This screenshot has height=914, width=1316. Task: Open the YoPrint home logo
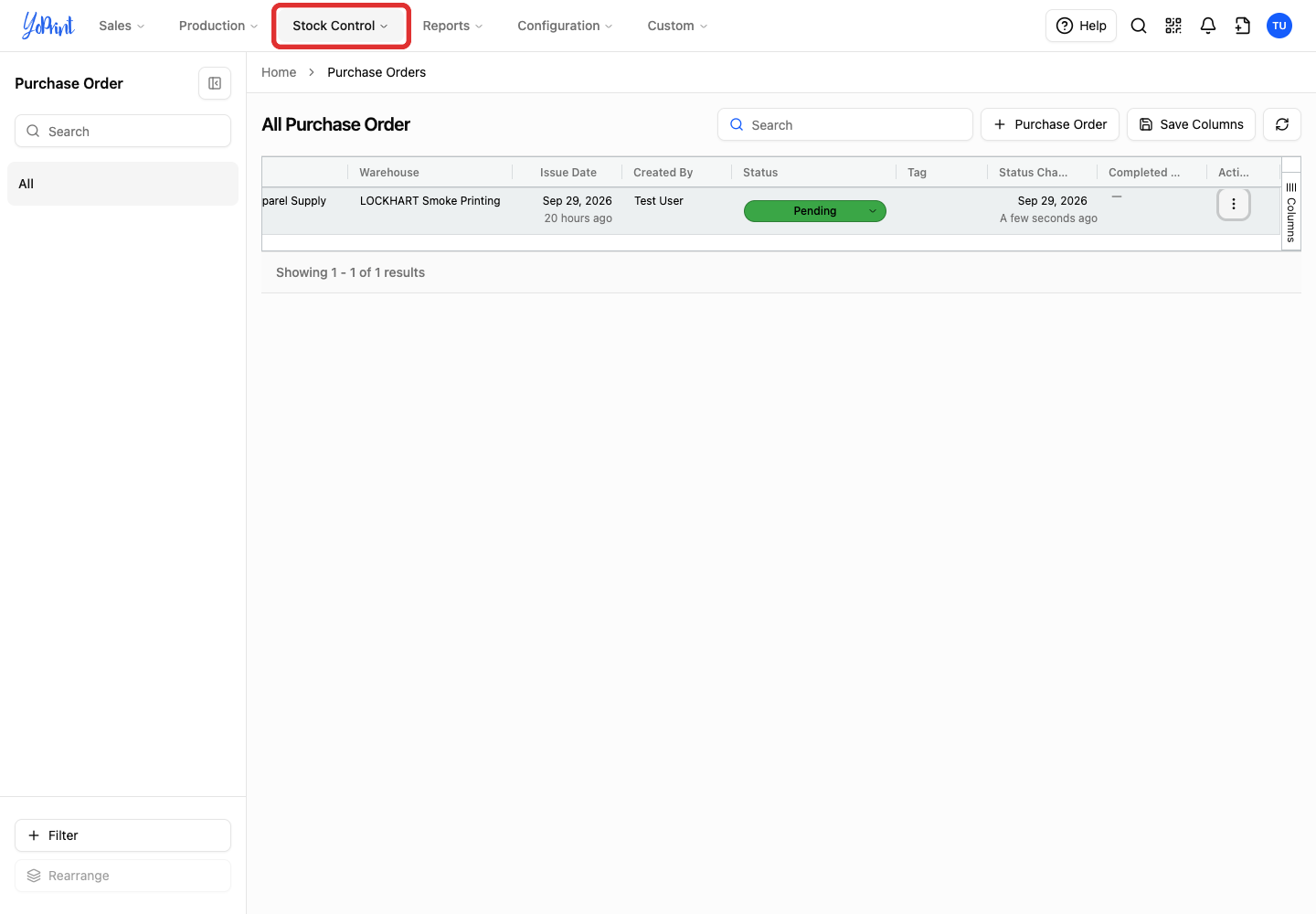click(x=48, y=26)
